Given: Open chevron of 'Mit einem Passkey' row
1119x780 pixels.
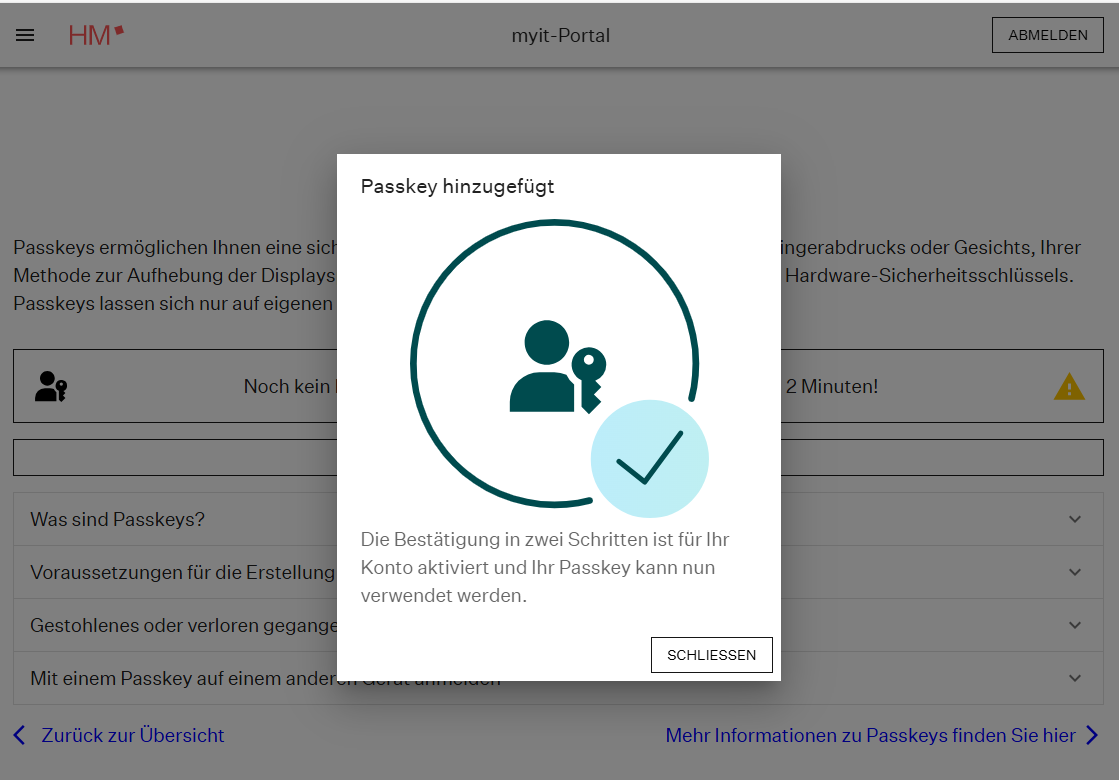Looking at the screenshot, I should (1075, 678).
